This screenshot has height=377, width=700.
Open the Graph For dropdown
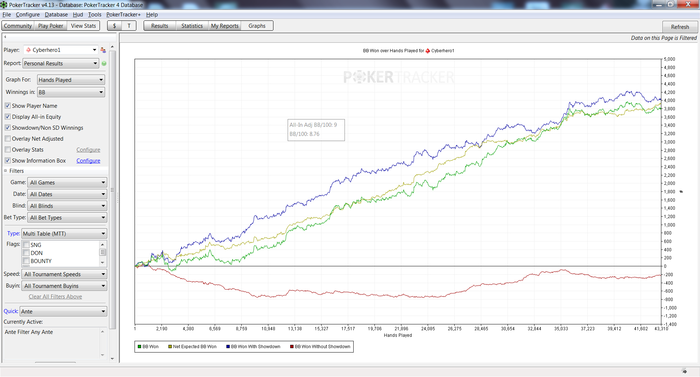pos(71,80)
